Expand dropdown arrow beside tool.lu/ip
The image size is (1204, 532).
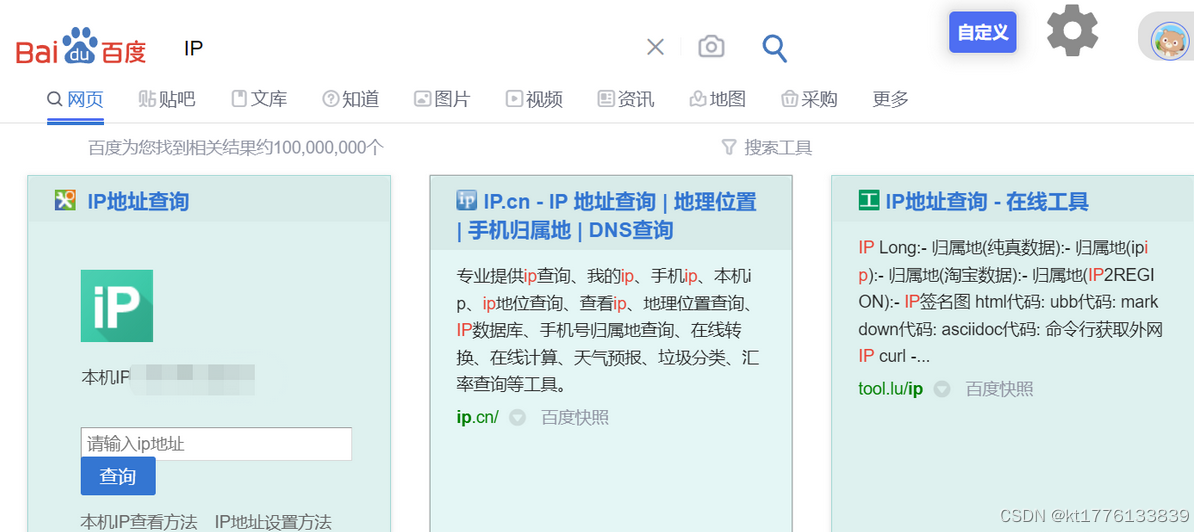[941, 389]
